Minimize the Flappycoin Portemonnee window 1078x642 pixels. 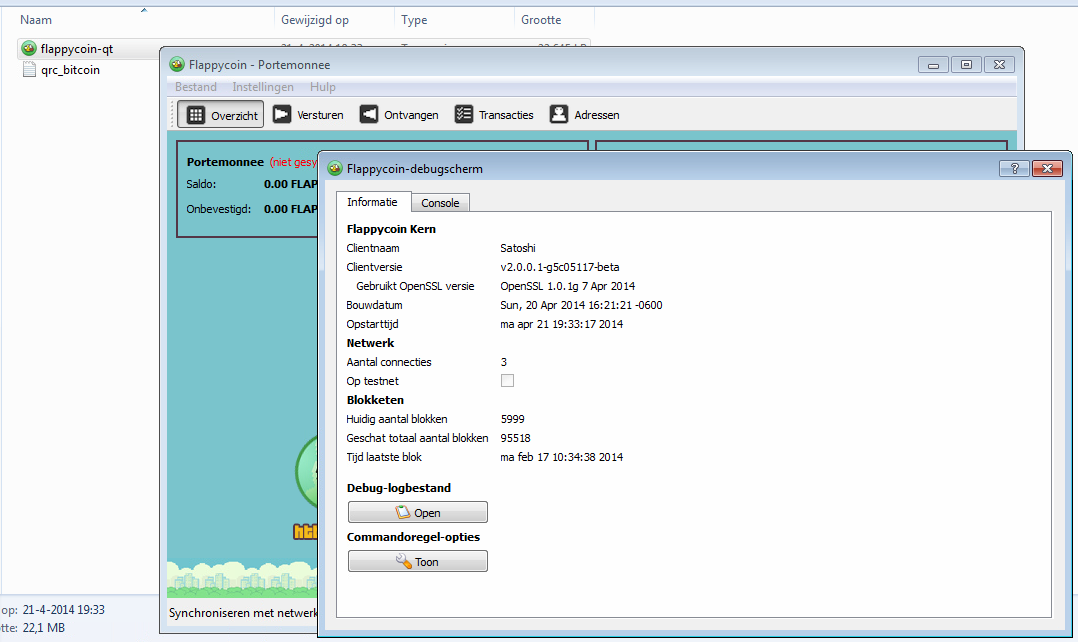click(933, 65)
